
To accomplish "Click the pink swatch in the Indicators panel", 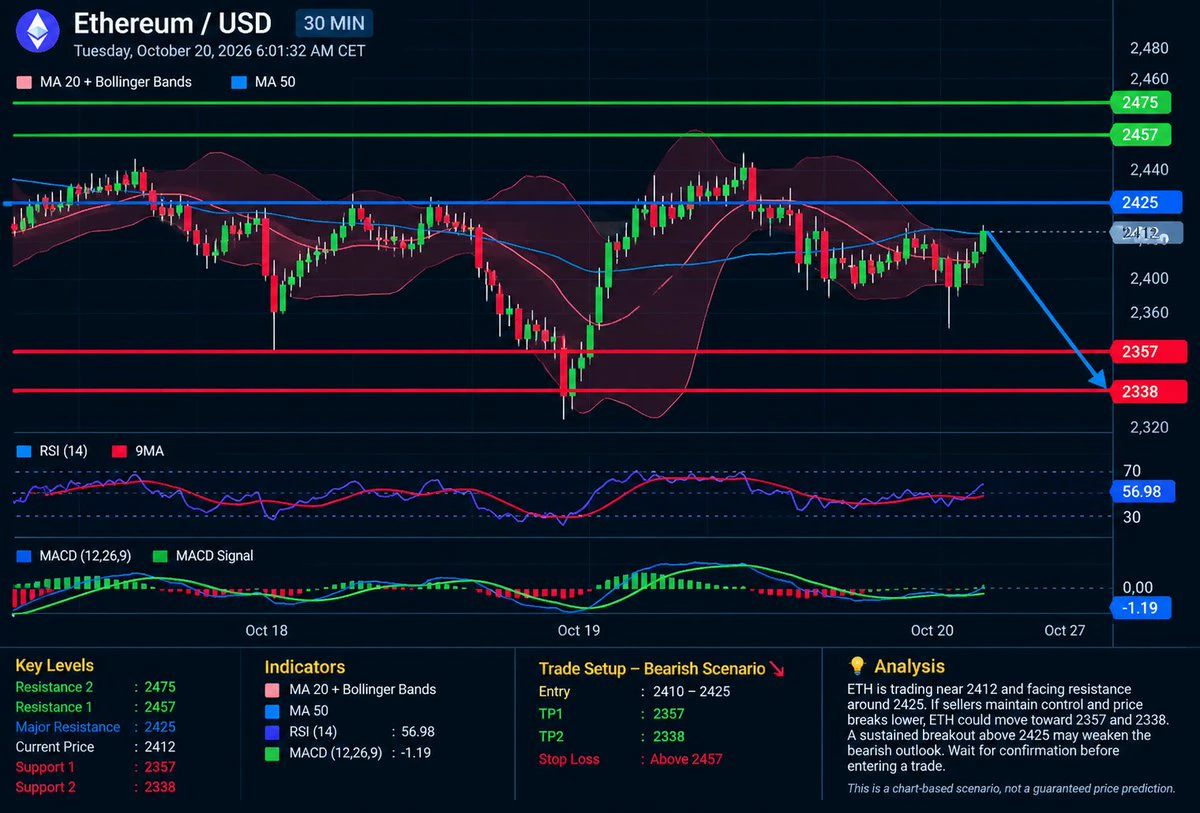I will click(x=272, y=690).
